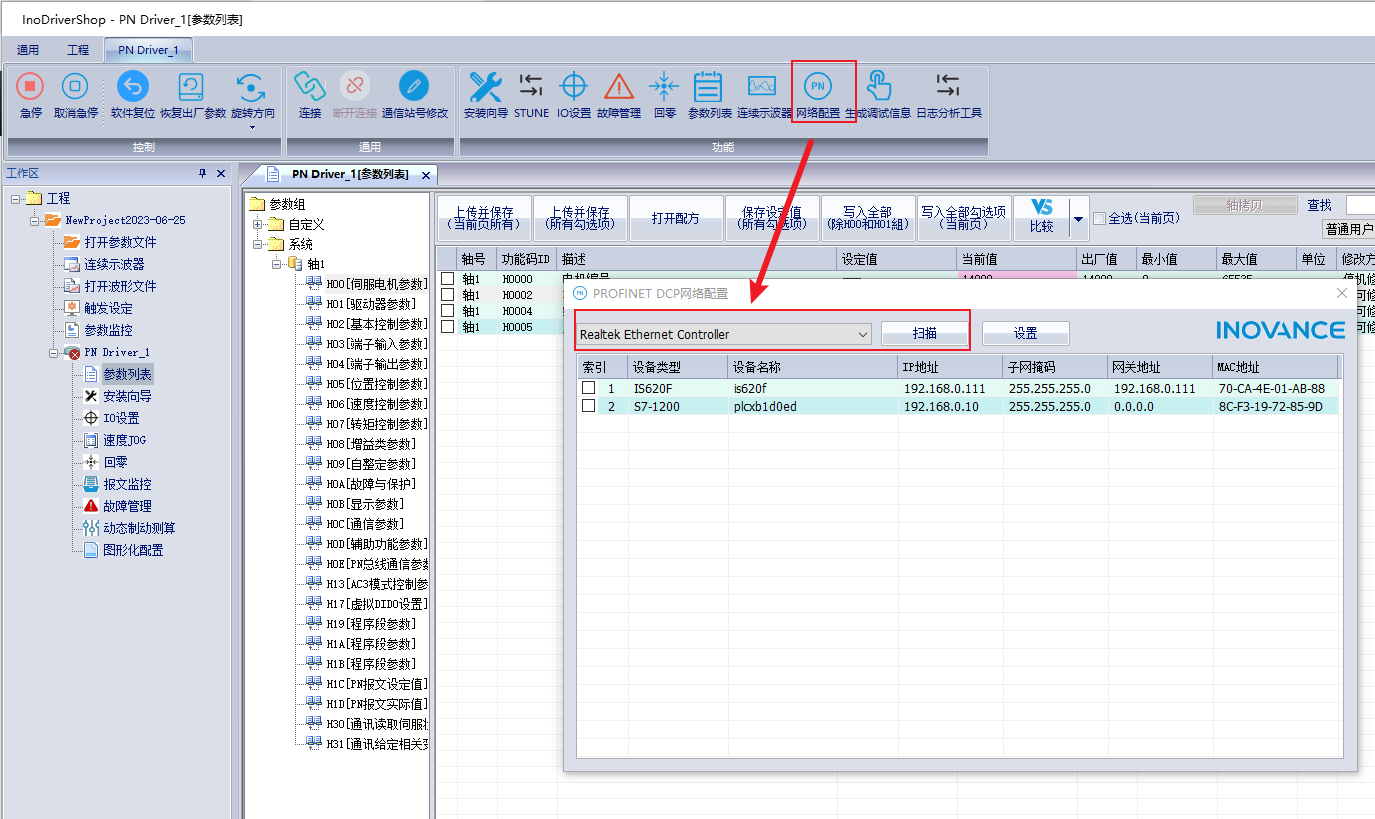Image resolution: width=1375 pixels, height=819 pixels.
Task: Click the 网络配置 PN icon
Action: [x=818, y=87]
